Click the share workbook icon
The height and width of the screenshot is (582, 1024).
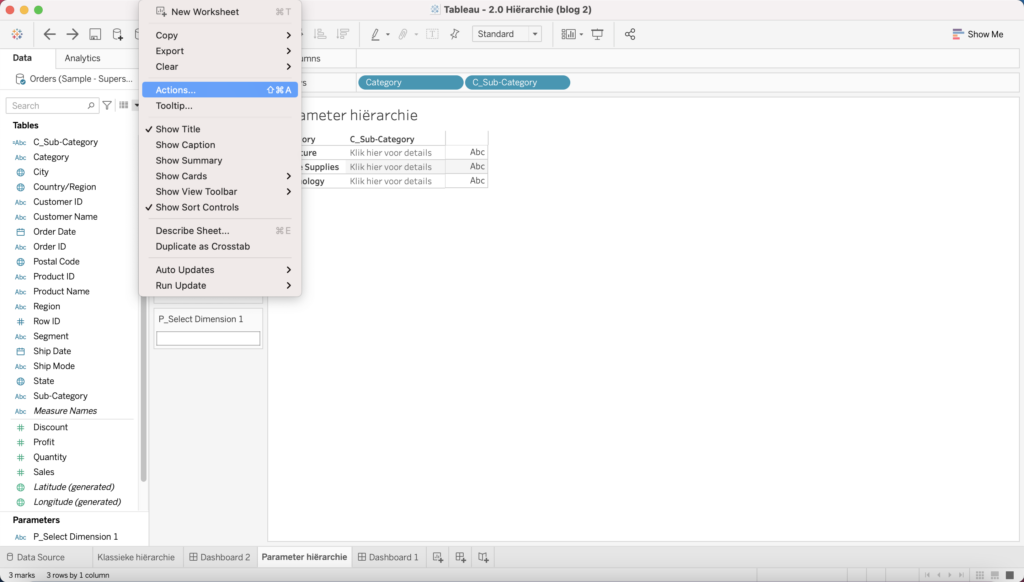pyautogui.click(x=630, y=34)
